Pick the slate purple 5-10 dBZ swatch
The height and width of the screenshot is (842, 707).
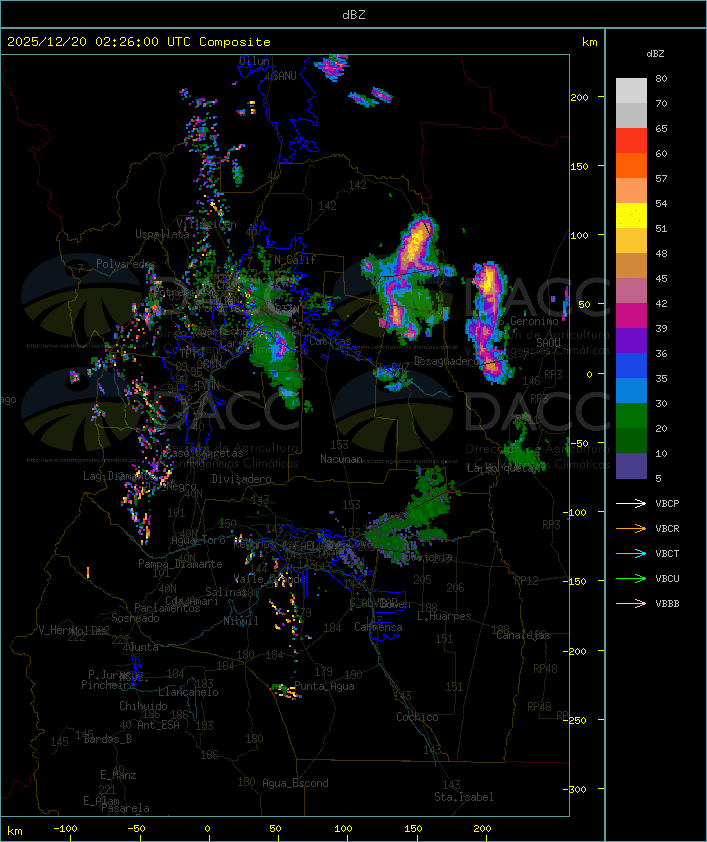631,466
